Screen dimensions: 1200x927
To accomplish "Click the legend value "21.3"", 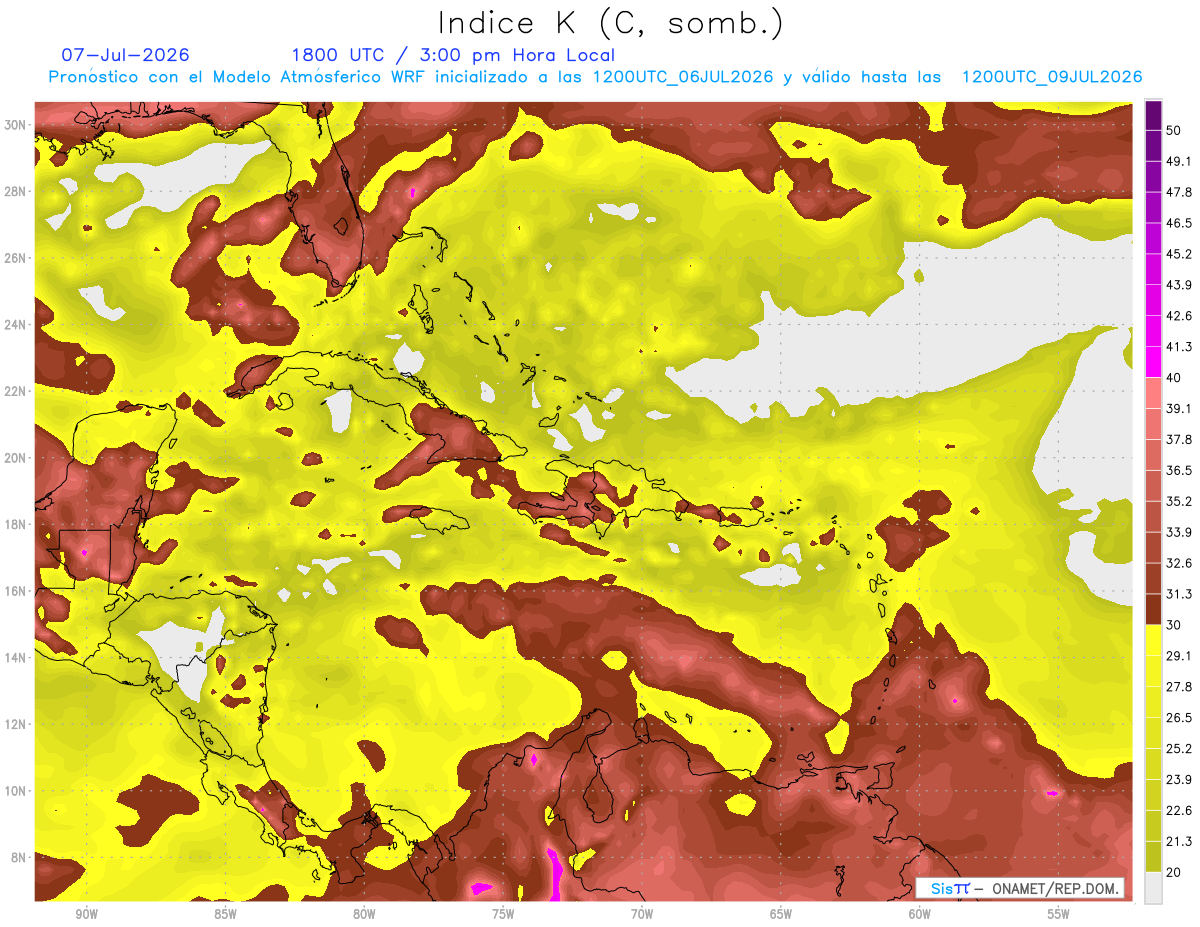I will pyautogui.click(x=1179, y=841).
